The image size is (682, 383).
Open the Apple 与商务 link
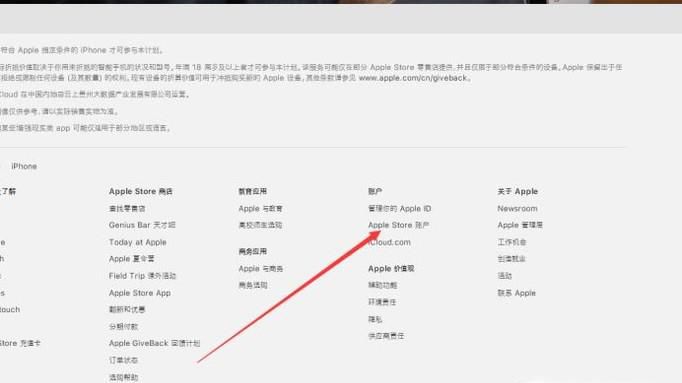coord(261,269)
